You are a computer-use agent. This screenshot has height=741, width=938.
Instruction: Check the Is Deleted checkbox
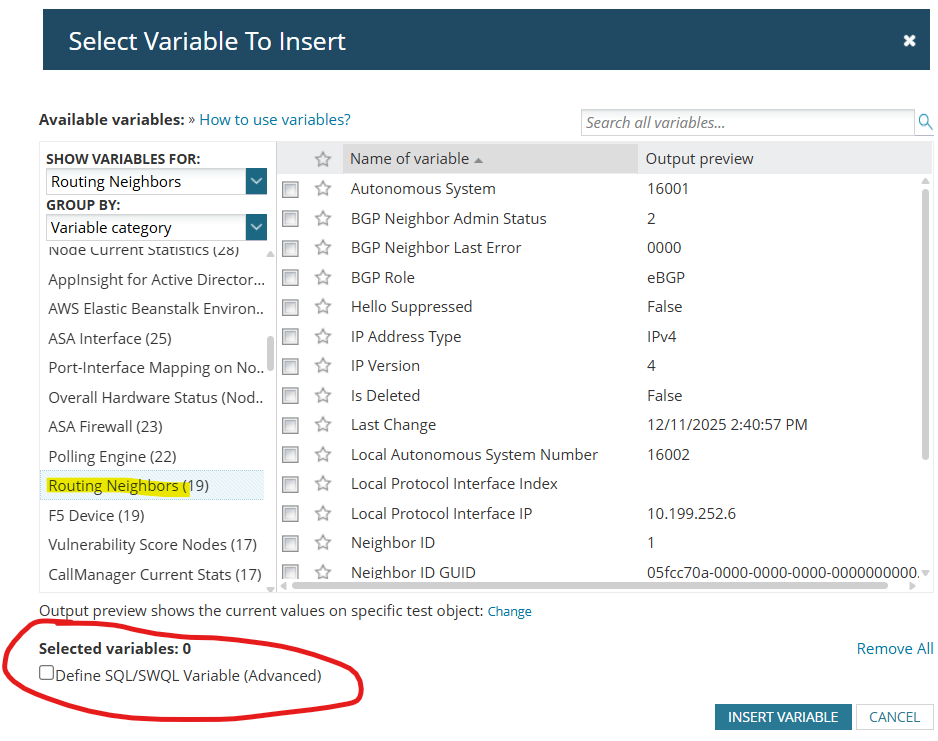(x=291, y=396)
